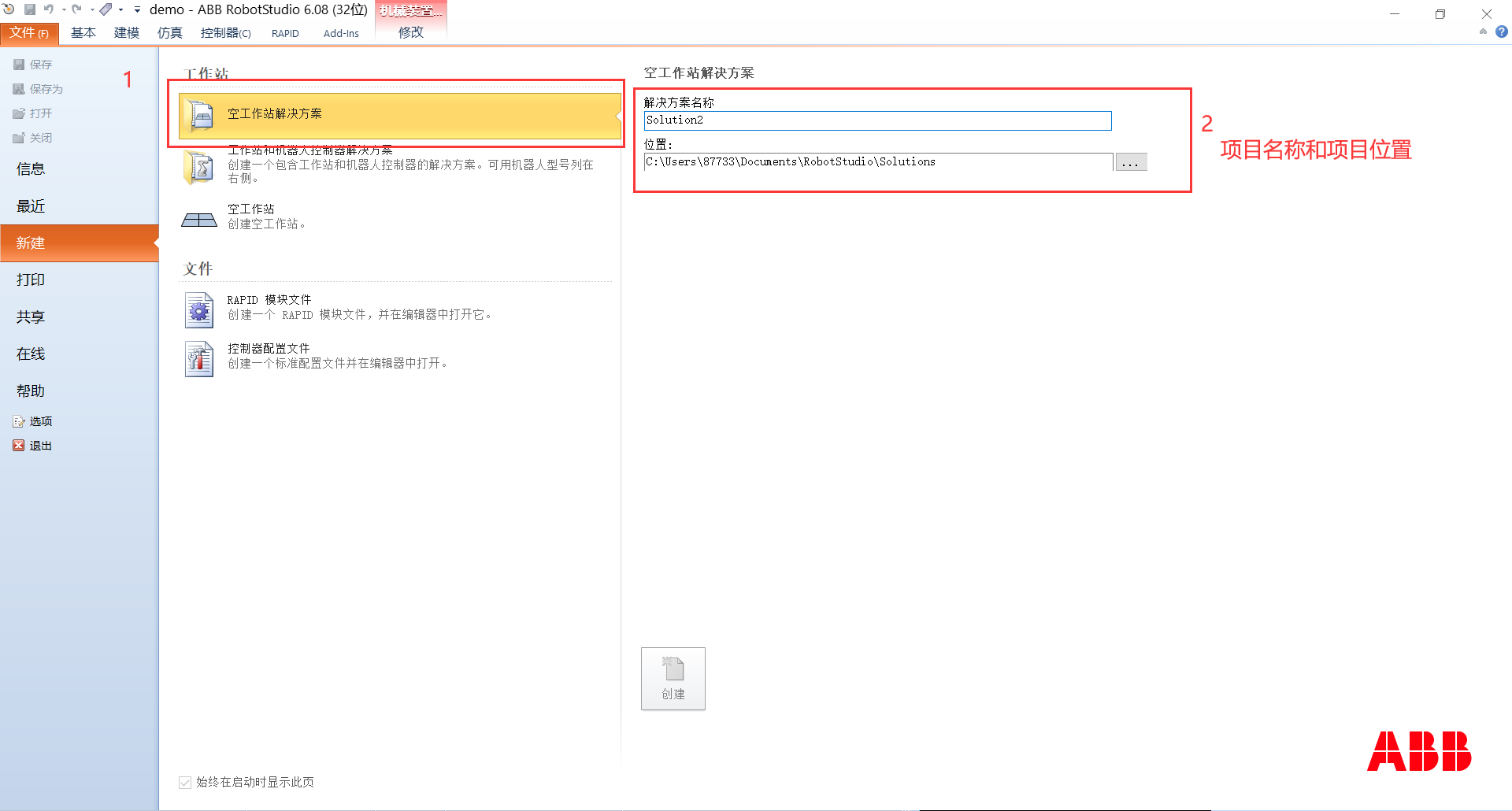Switch to the 建模 ribbon tab

[127, 33]
